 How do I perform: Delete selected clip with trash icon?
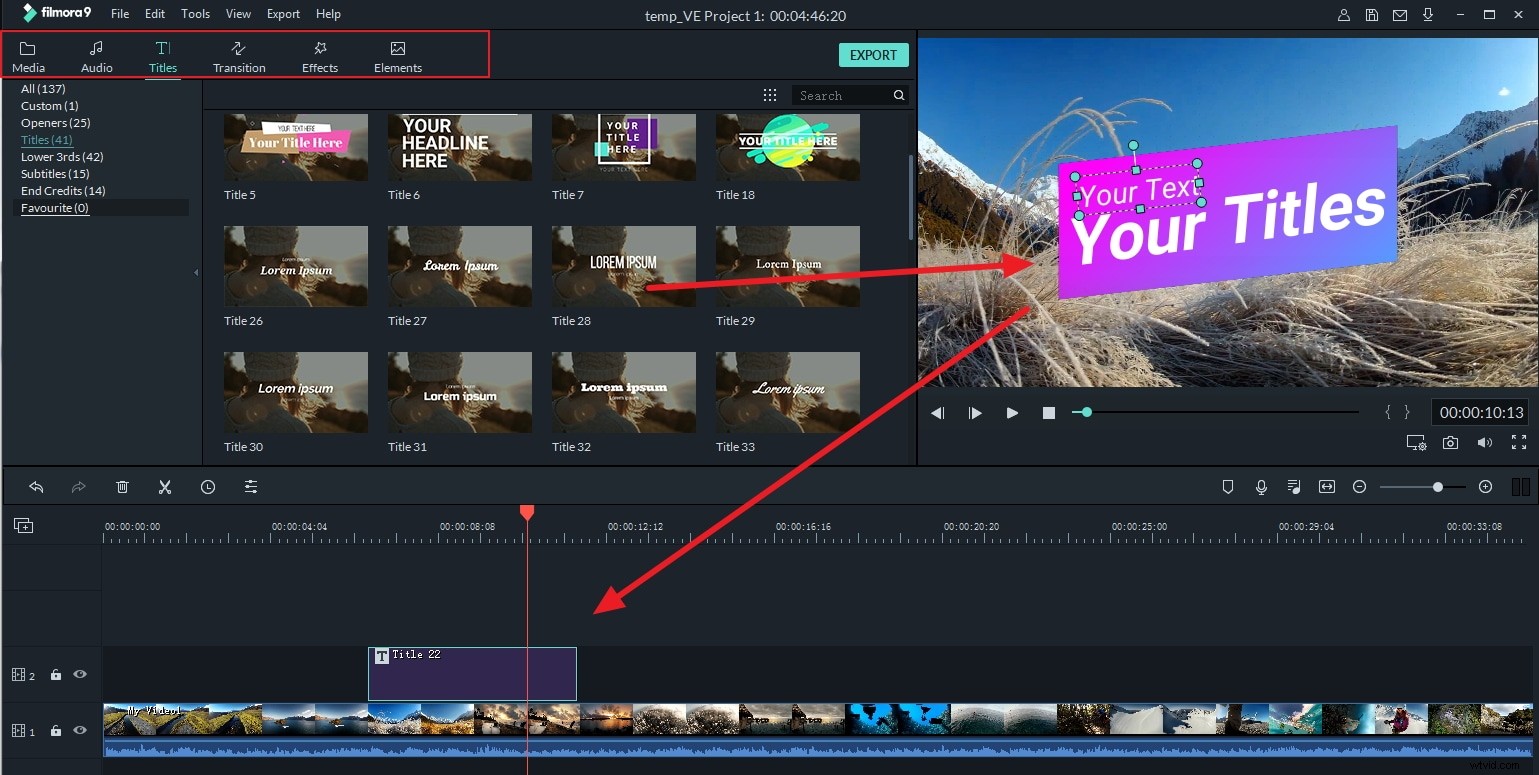tap(122, 487)
